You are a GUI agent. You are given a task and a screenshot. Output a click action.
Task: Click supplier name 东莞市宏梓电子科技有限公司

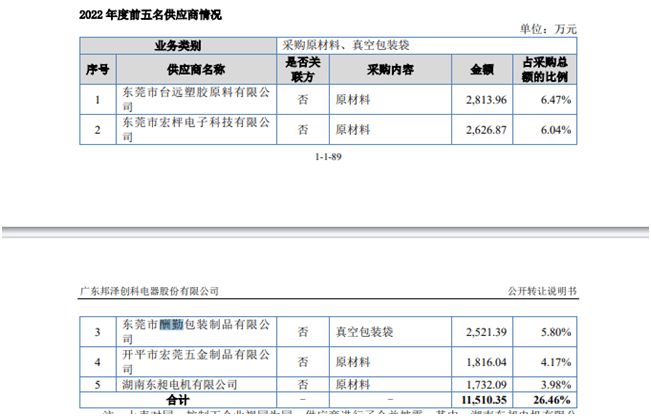pos(196,130)
